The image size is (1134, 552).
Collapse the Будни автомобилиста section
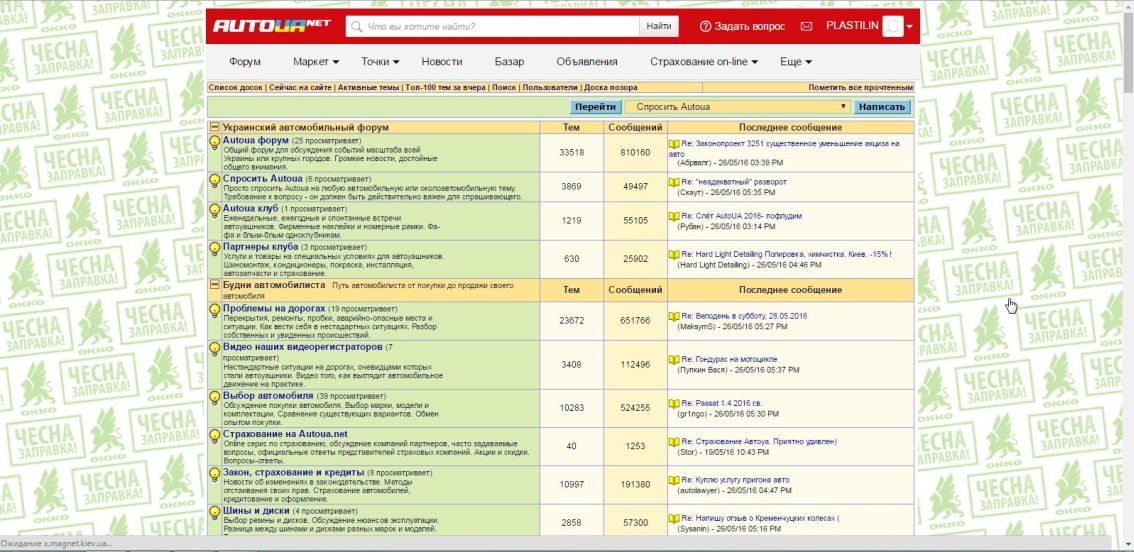click(214, 285)
